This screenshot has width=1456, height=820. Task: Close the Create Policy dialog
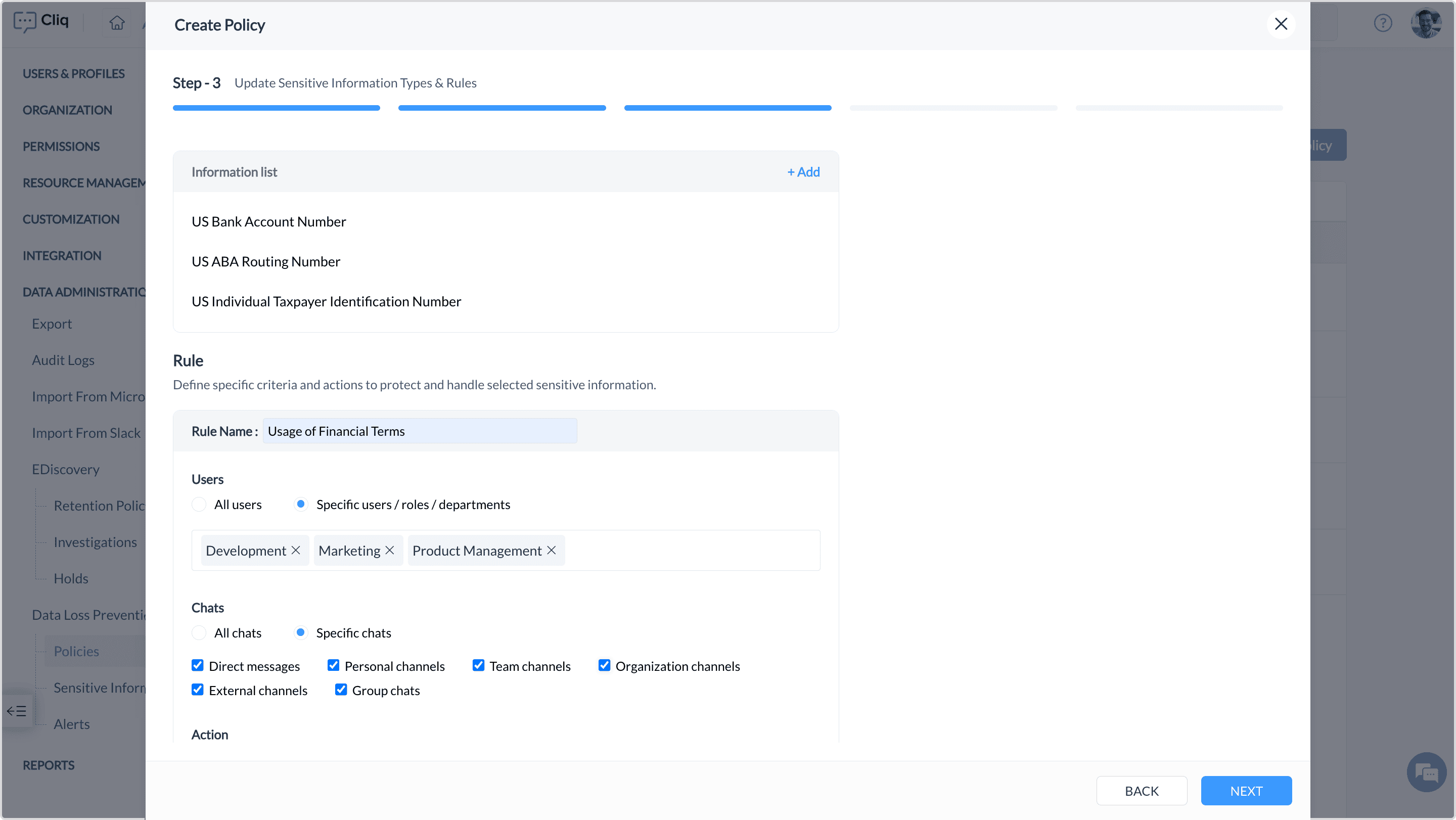pos(1281,24)
